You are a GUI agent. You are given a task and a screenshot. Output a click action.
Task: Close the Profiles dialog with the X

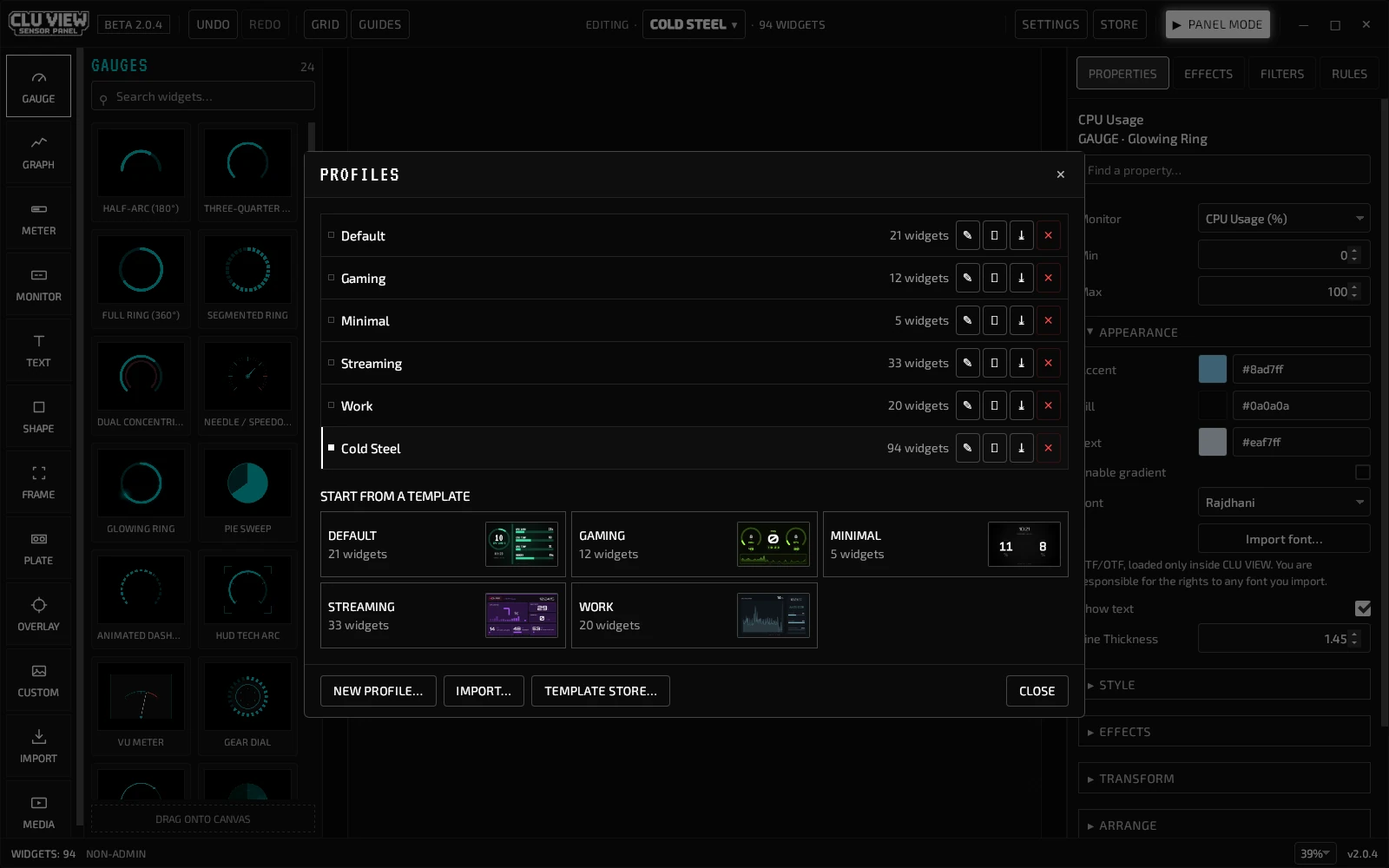[x=1060, y=174]
